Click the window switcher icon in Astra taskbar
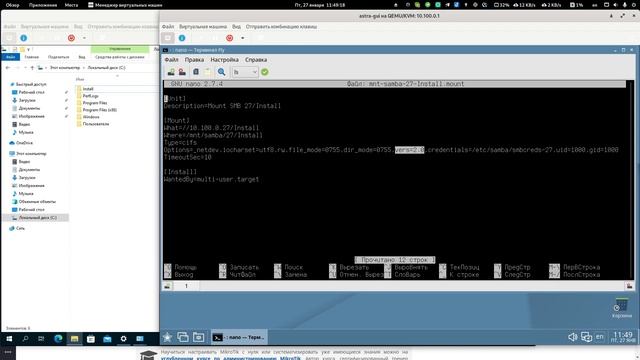The image size is (640, 360). point(183,337)
